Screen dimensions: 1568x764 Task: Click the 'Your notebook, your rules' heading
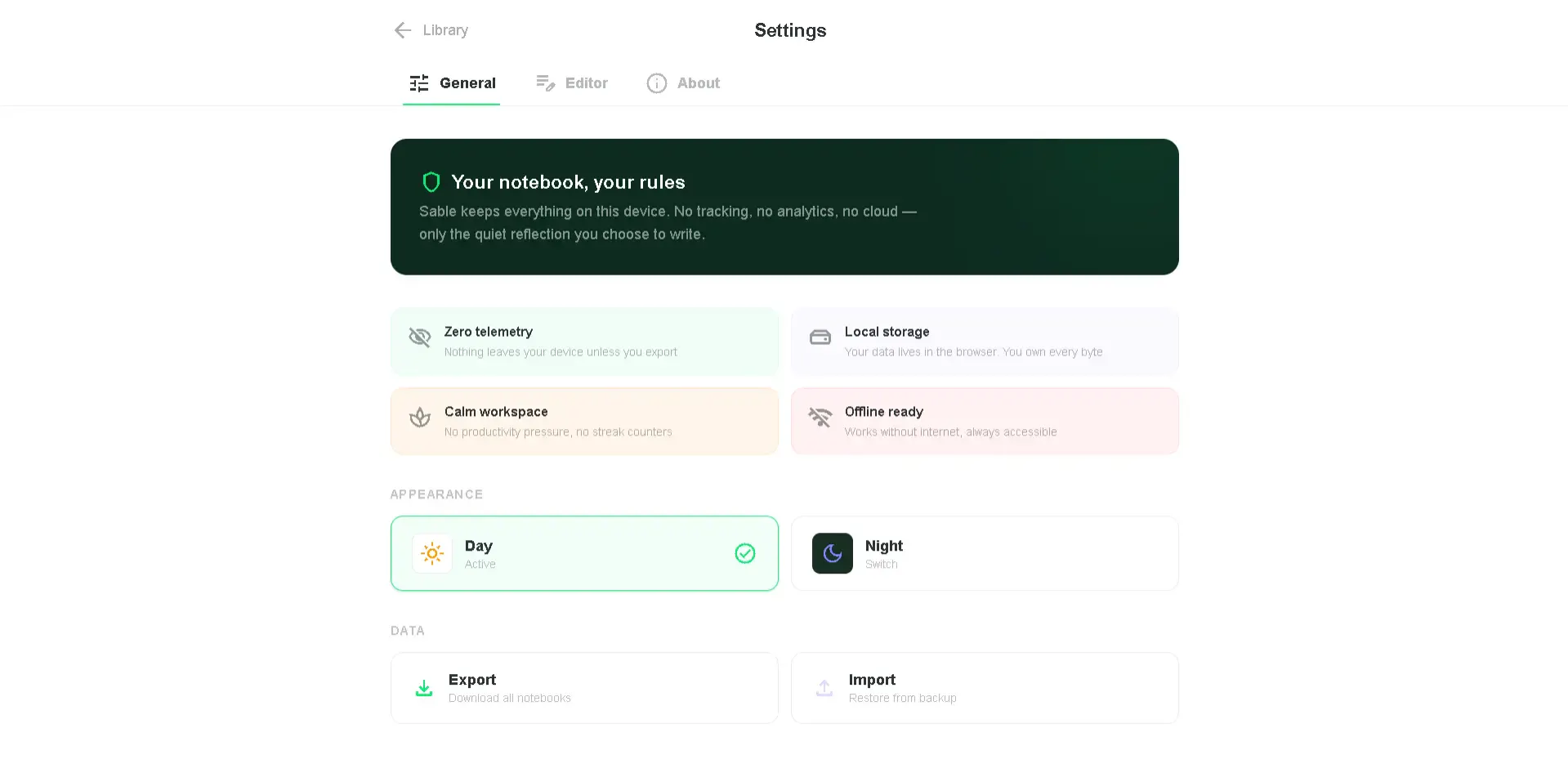(568, 182)
